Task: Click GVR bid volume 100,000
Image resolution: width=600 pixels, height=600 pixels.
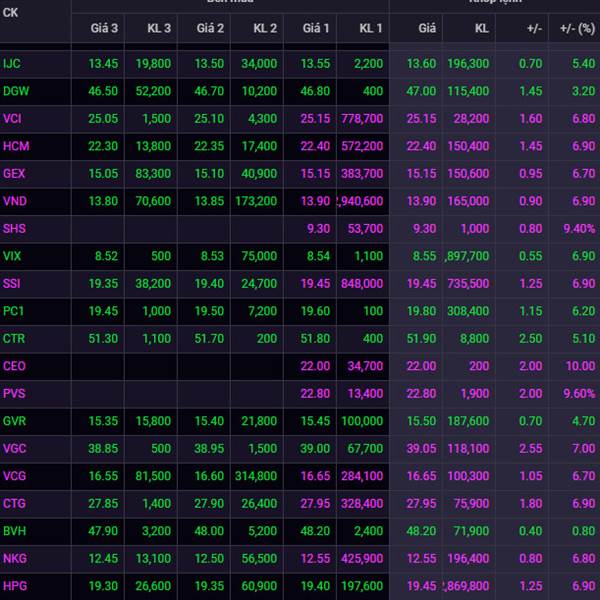Action: click(362, 421)
